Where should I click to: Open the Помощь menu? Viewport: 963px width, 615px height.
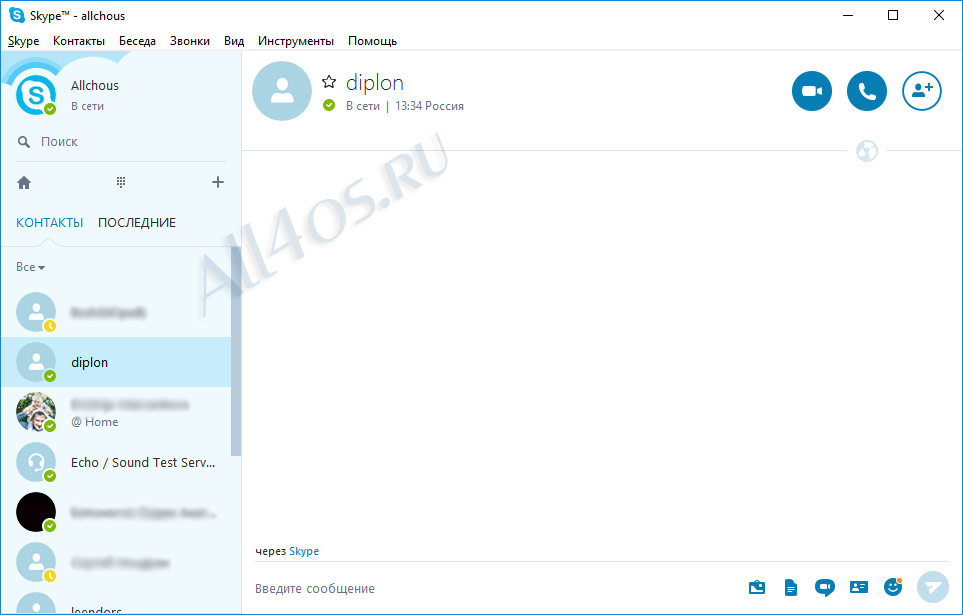click(372, 41)
